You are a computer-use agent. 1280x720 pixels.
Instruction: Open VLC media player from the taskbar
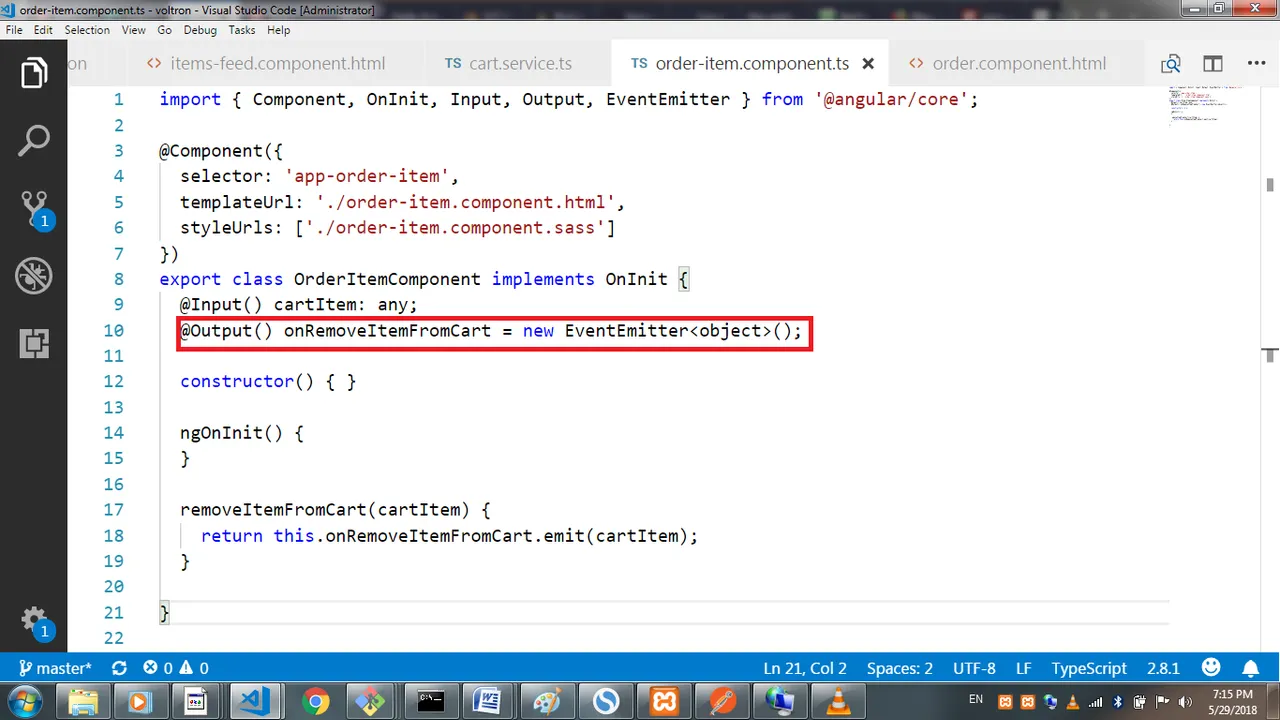837,702
